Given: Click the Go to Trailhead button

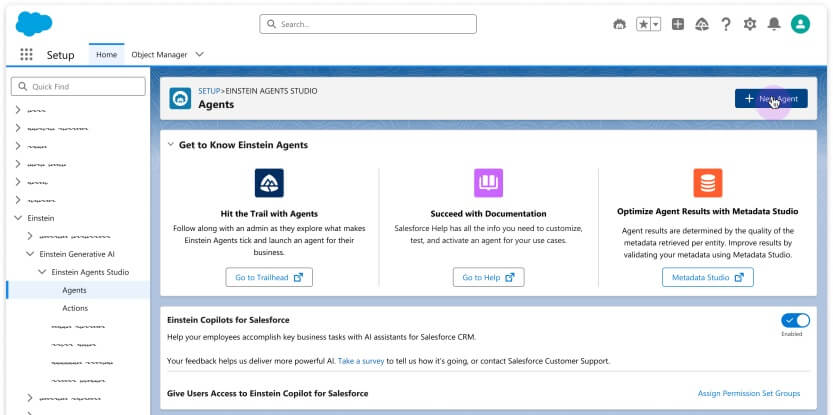Looking at the screenshot, I should (269, 277).
